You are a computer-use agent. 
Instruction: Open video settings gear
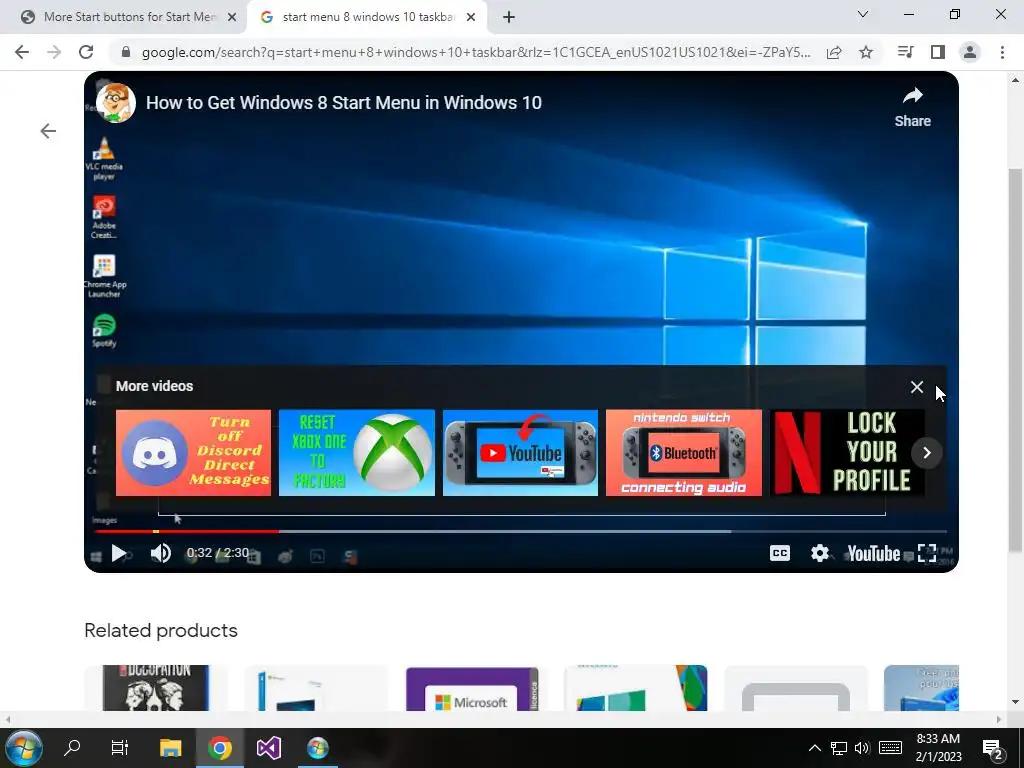[x=820, y=553]
